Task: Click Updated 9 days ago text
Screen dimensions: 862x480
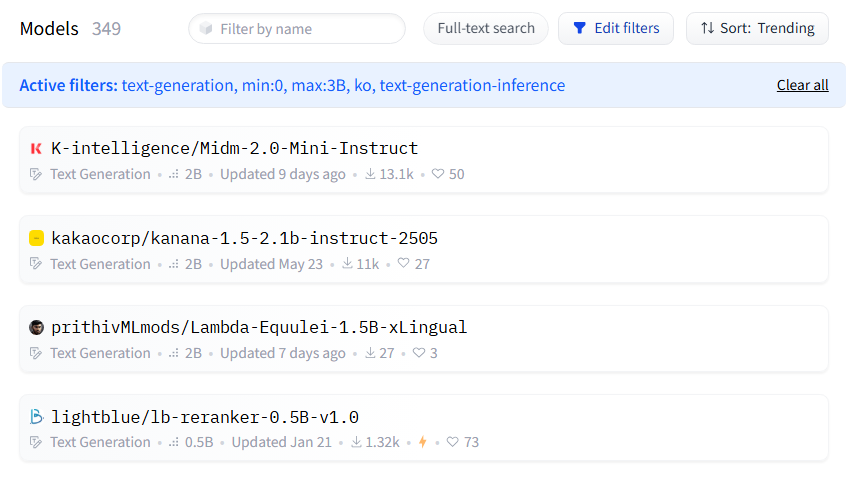Action: point(283,174)
